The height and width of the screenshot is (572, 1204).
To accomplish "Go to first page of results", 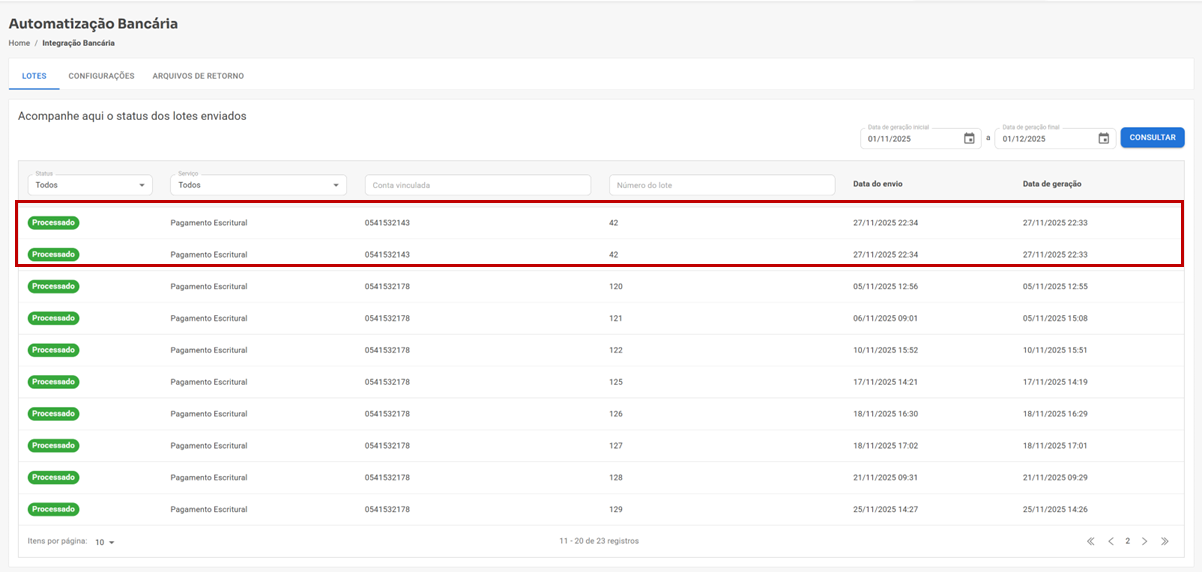I will point(1091,541).
